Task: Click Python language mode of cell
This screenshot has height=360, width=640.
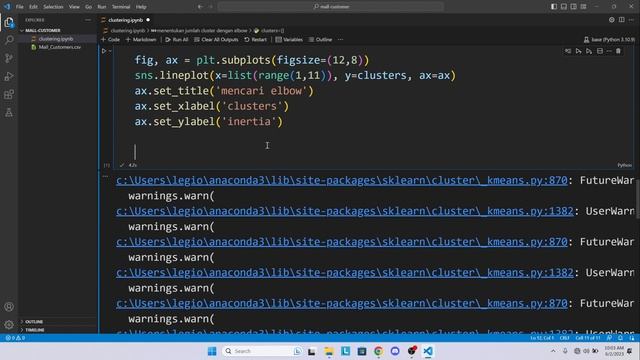Action: pos(624,165)
